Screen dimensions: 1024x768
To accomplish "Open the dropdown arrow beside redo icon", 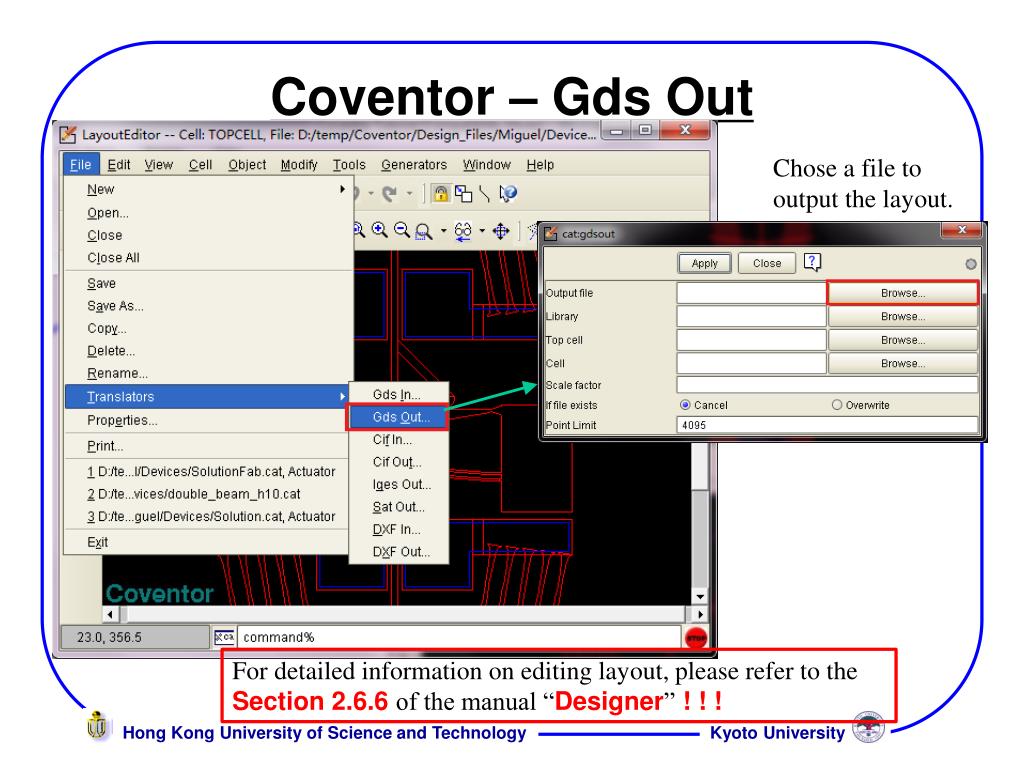I will [409, 193].
